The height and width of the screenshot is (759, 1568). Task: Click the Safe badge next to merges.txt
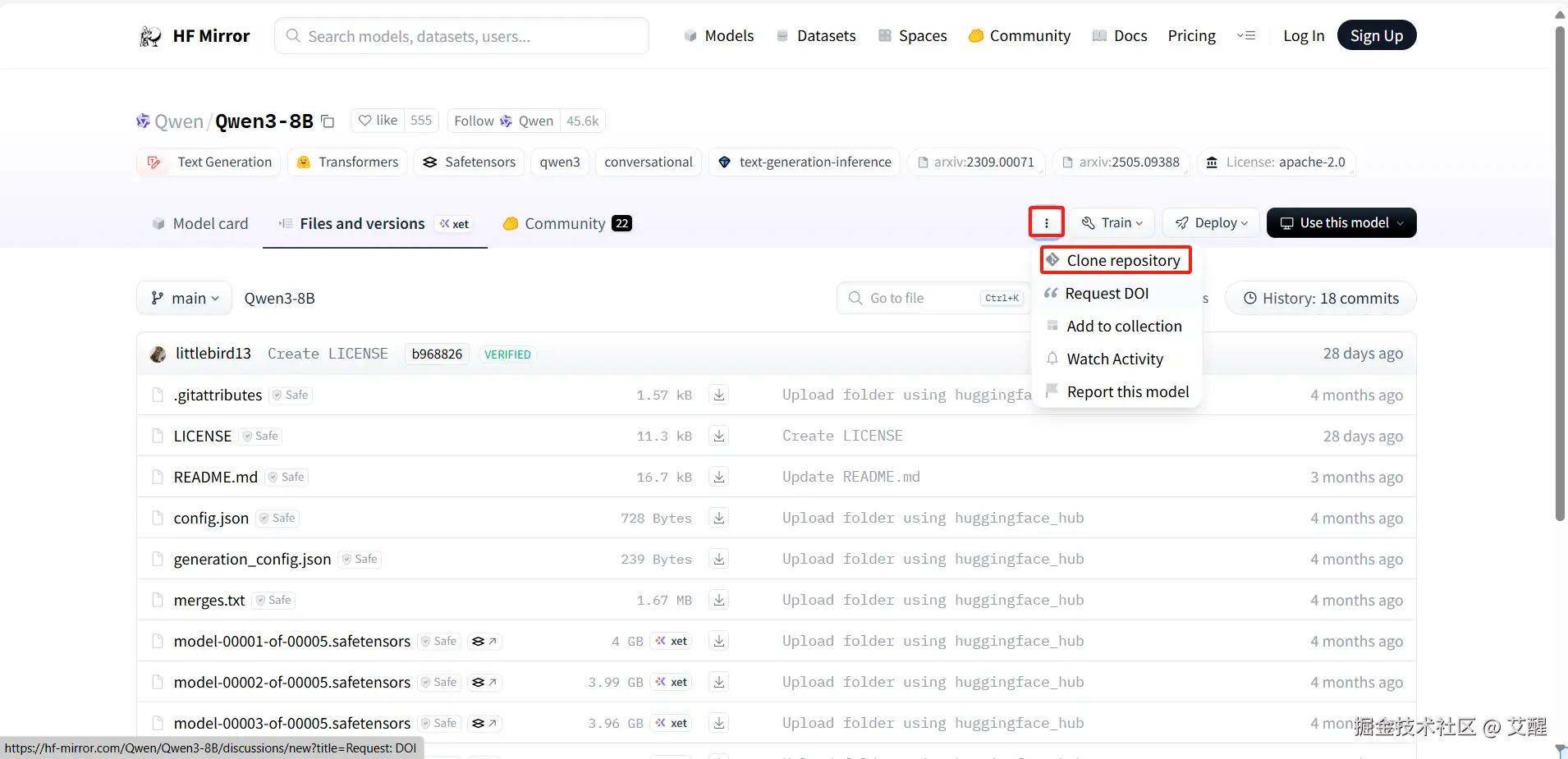click(273, 600)
